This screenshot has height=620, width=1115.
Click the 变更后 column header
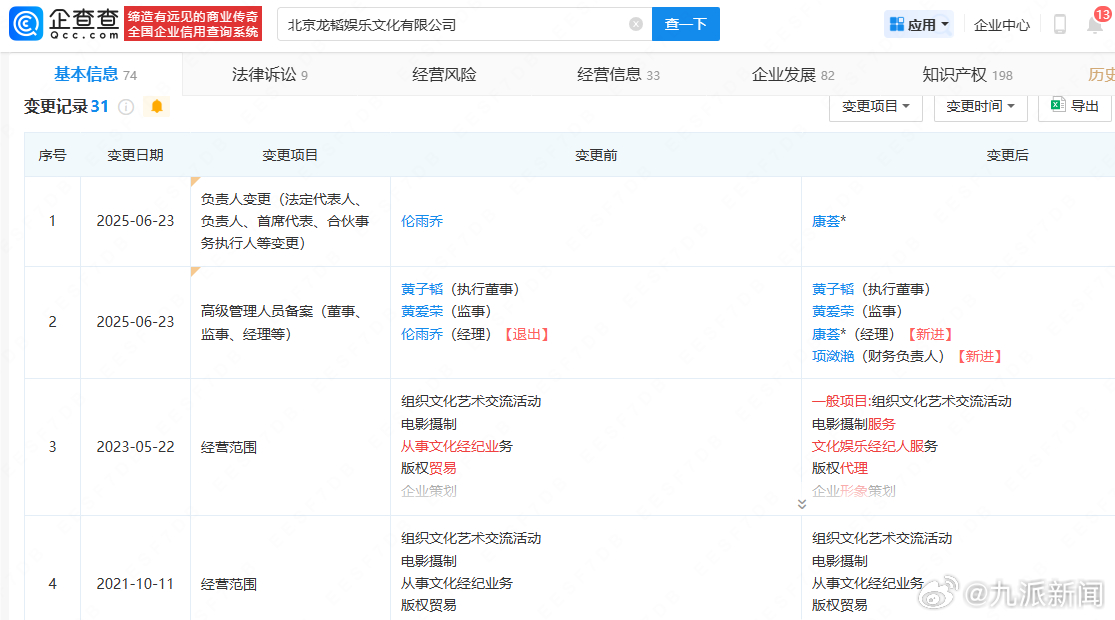pyautogui.click(x=1007, y=155)
